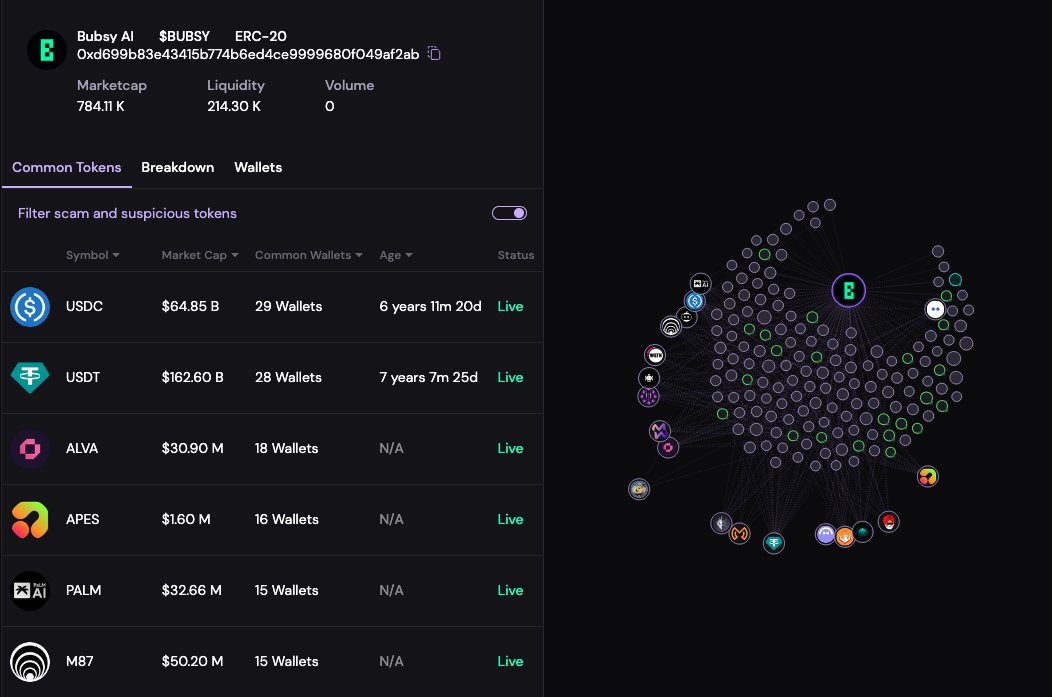Select the ALVA token icon
This screenshot has width=1052, height=697.
[30, 448]
